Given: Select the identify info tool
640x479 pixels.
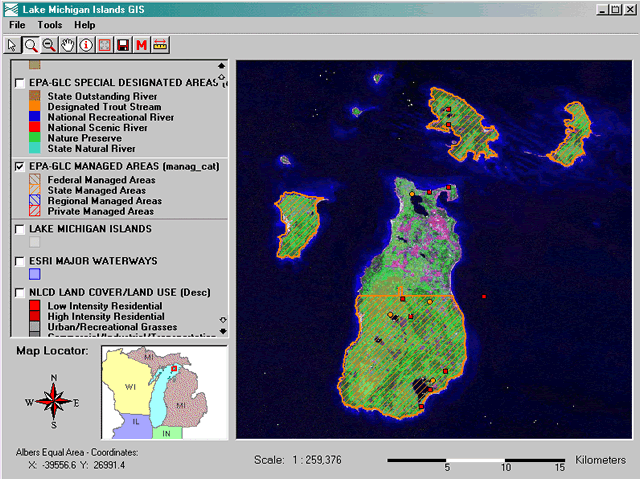Looking at the screenshot, I should tap(86, 45).
